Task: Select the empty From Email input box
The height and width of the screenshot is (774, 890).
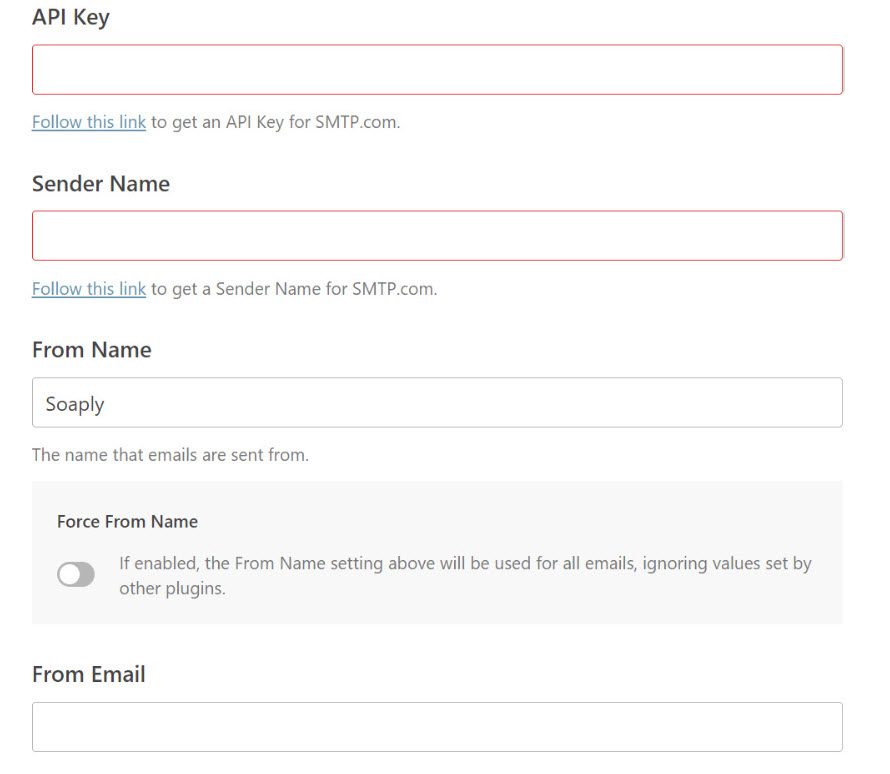Action: click(x=437, y=727)
